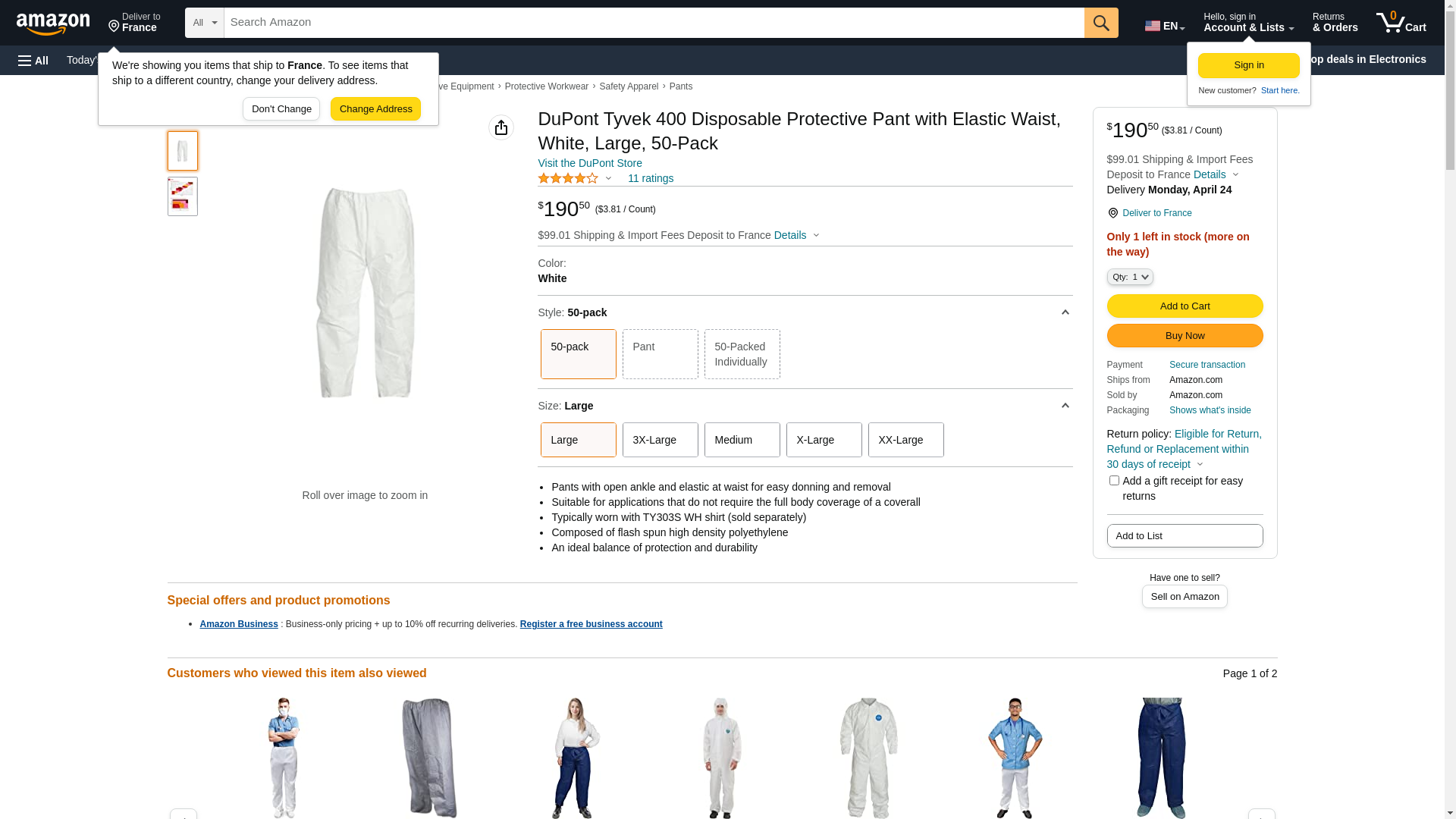Click the share icon near product image
This screenshot has height=819, width=1456.
(x=501, y=127)
